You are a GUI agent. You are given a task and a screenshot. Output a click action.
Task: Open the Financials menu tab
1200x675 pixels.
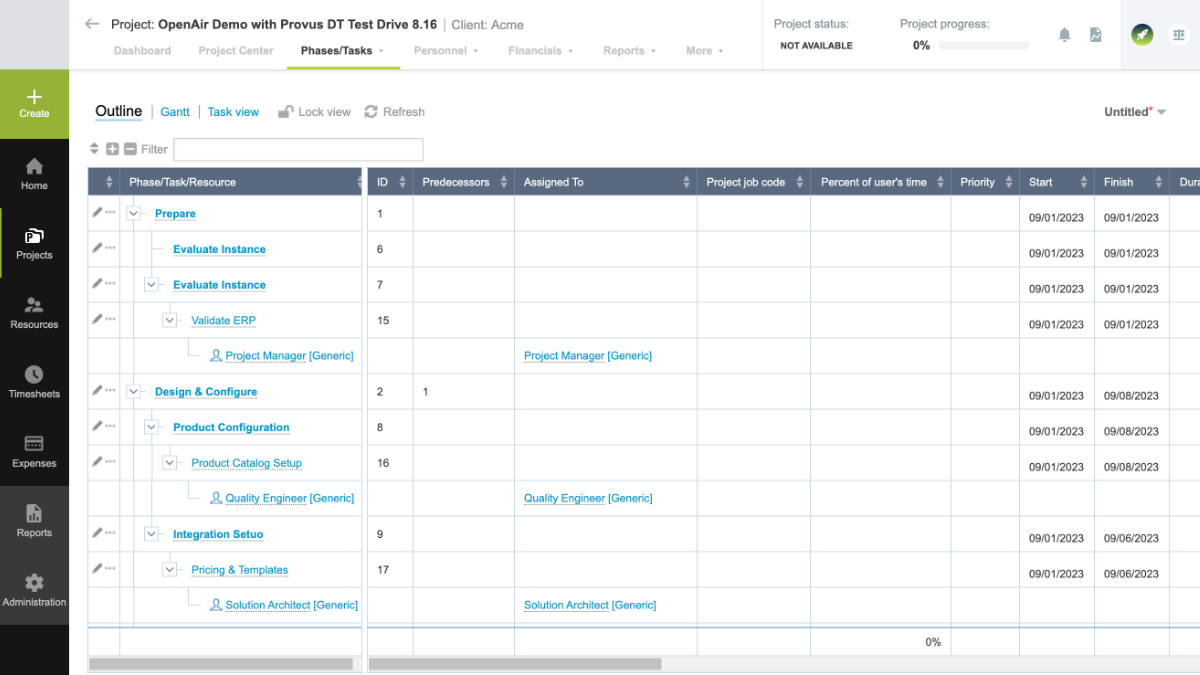coord(540,51)
